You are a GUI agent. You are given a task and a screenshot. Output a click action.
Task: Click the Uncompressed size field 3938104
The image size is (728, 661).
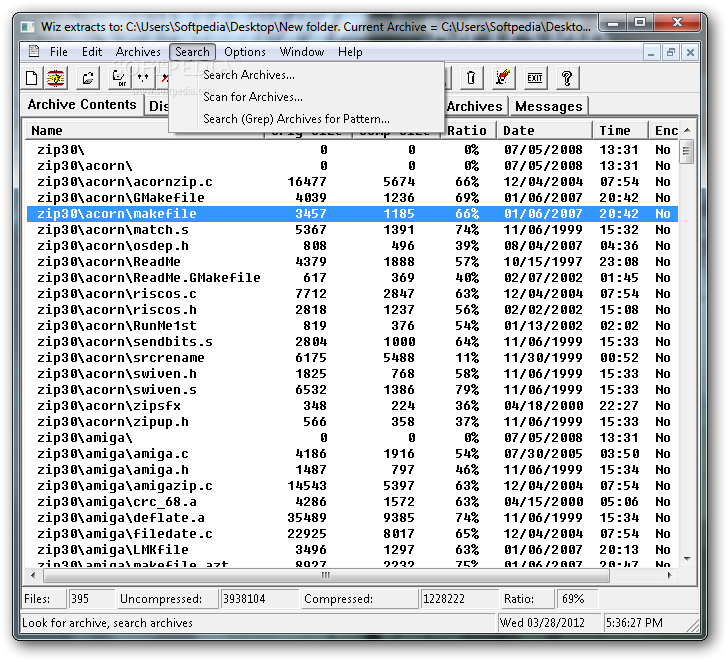point(259,599)
